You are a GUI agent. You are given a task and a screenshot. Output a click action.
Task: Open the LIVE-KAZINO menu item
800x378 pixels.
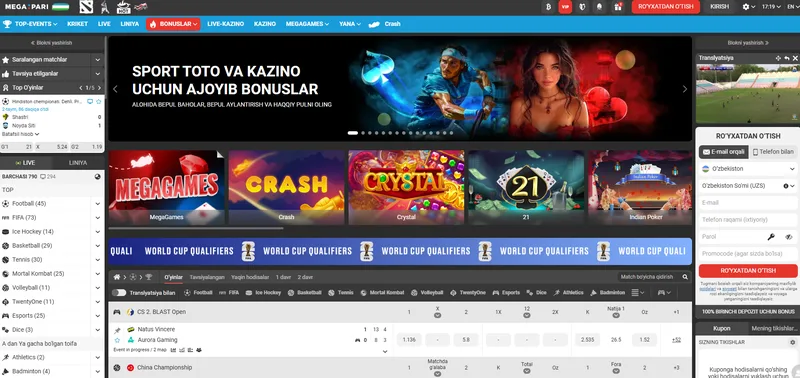tap(226, 24)
